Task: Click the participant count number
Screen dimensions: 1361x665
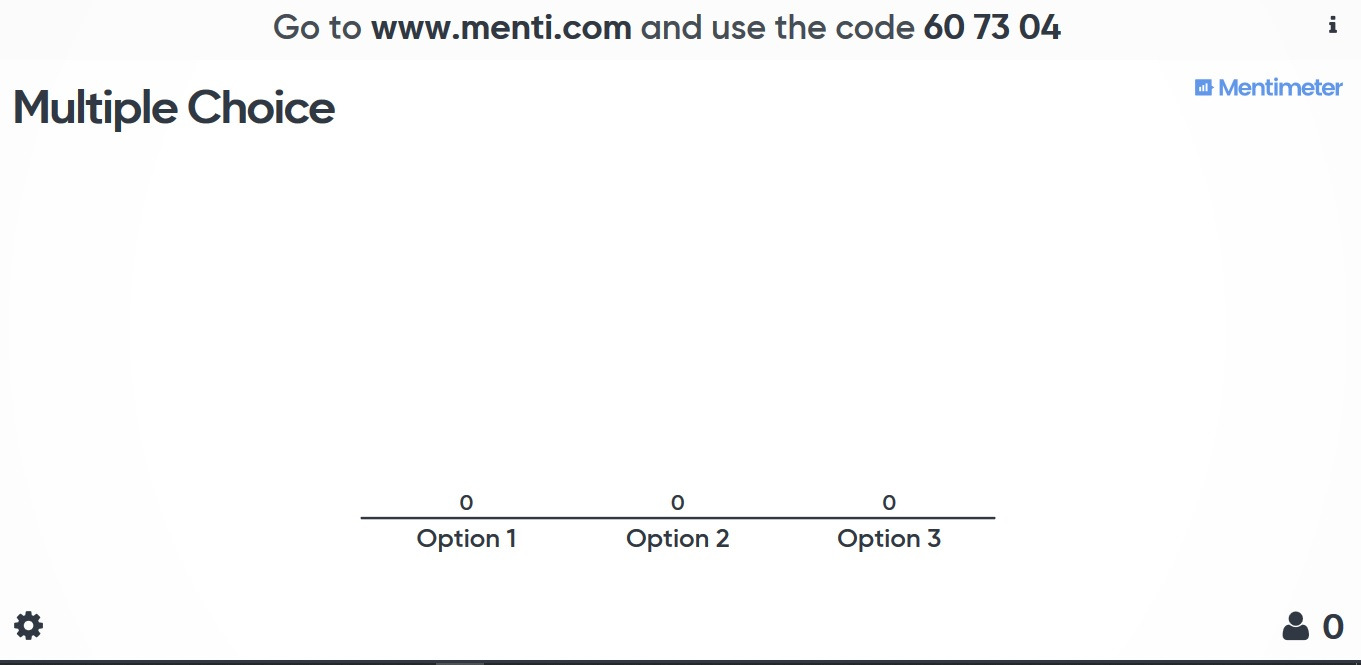Action: click(x=1333, y=627)
